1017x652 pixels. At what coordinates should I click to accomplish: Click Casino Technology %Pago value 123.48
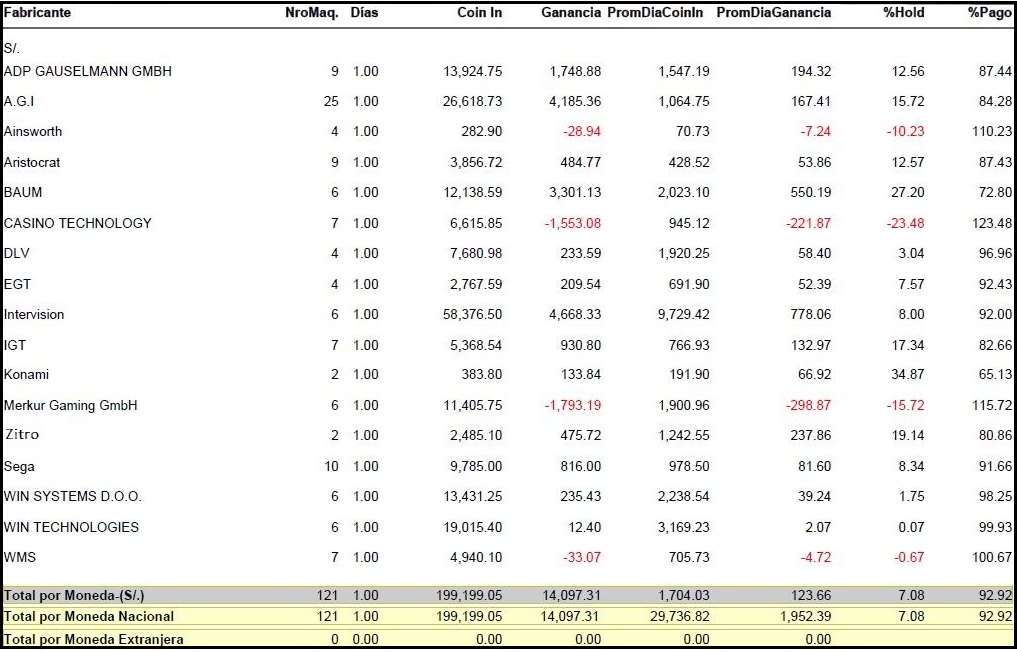(992, 223)
